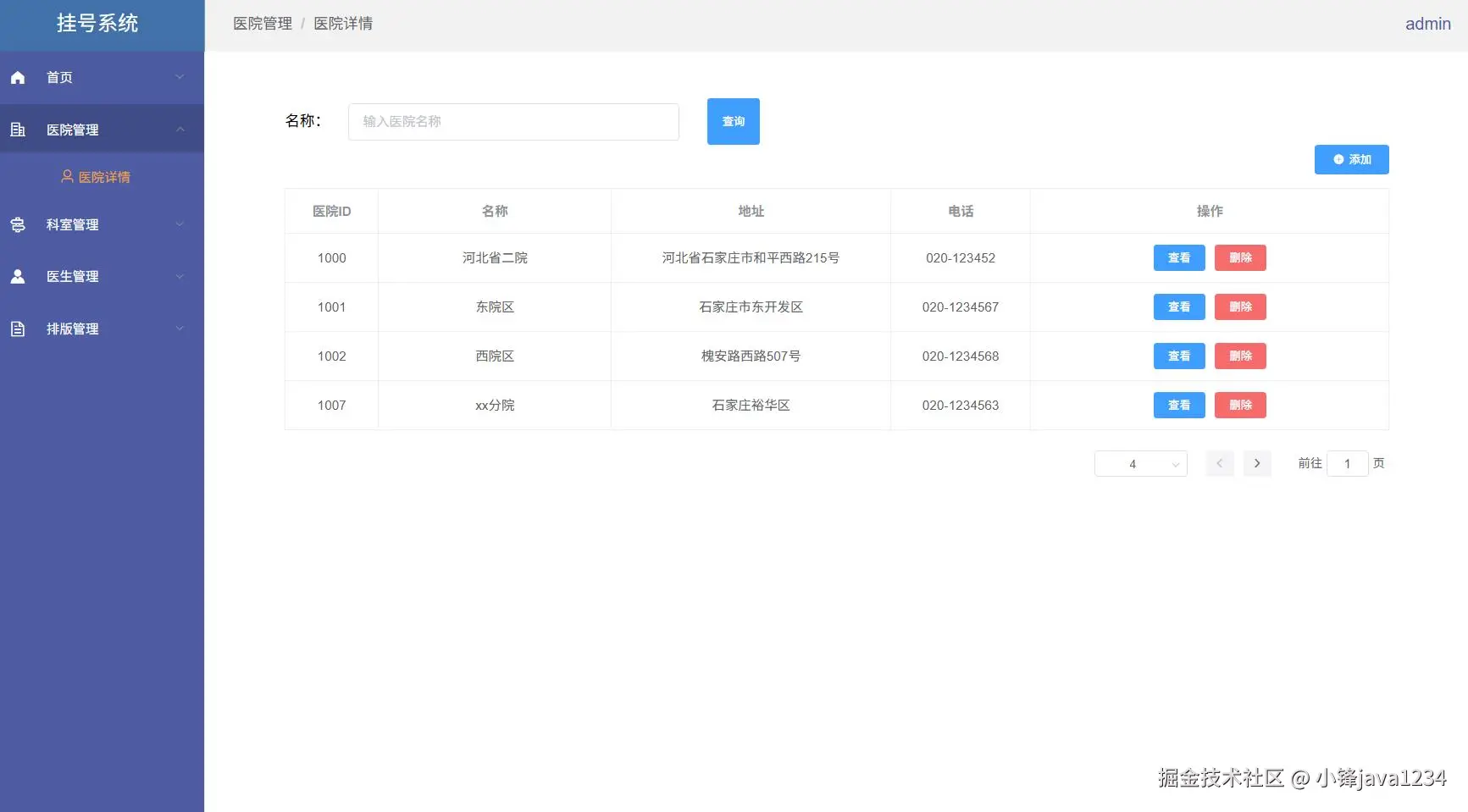View details for 河北省二院
The image size is (1468, 812).
1179,258
